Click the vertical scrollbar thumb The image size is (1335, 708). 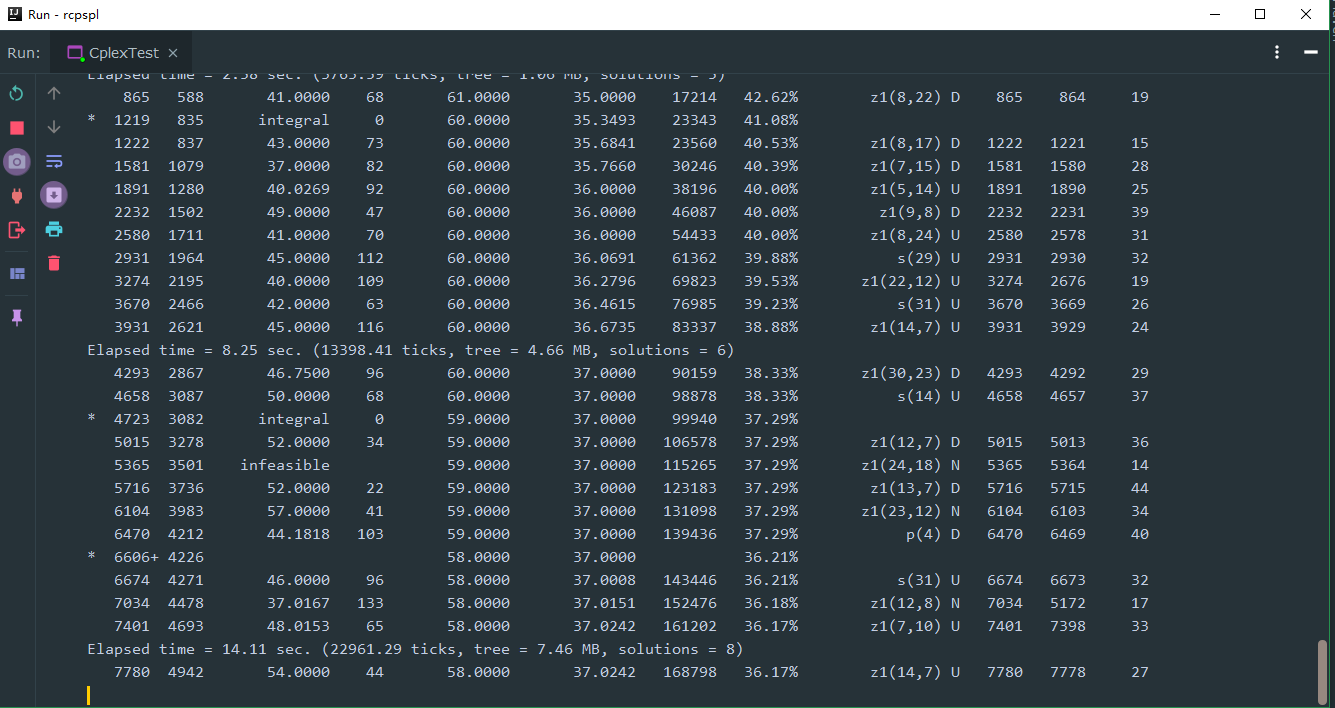[1324, 672]
